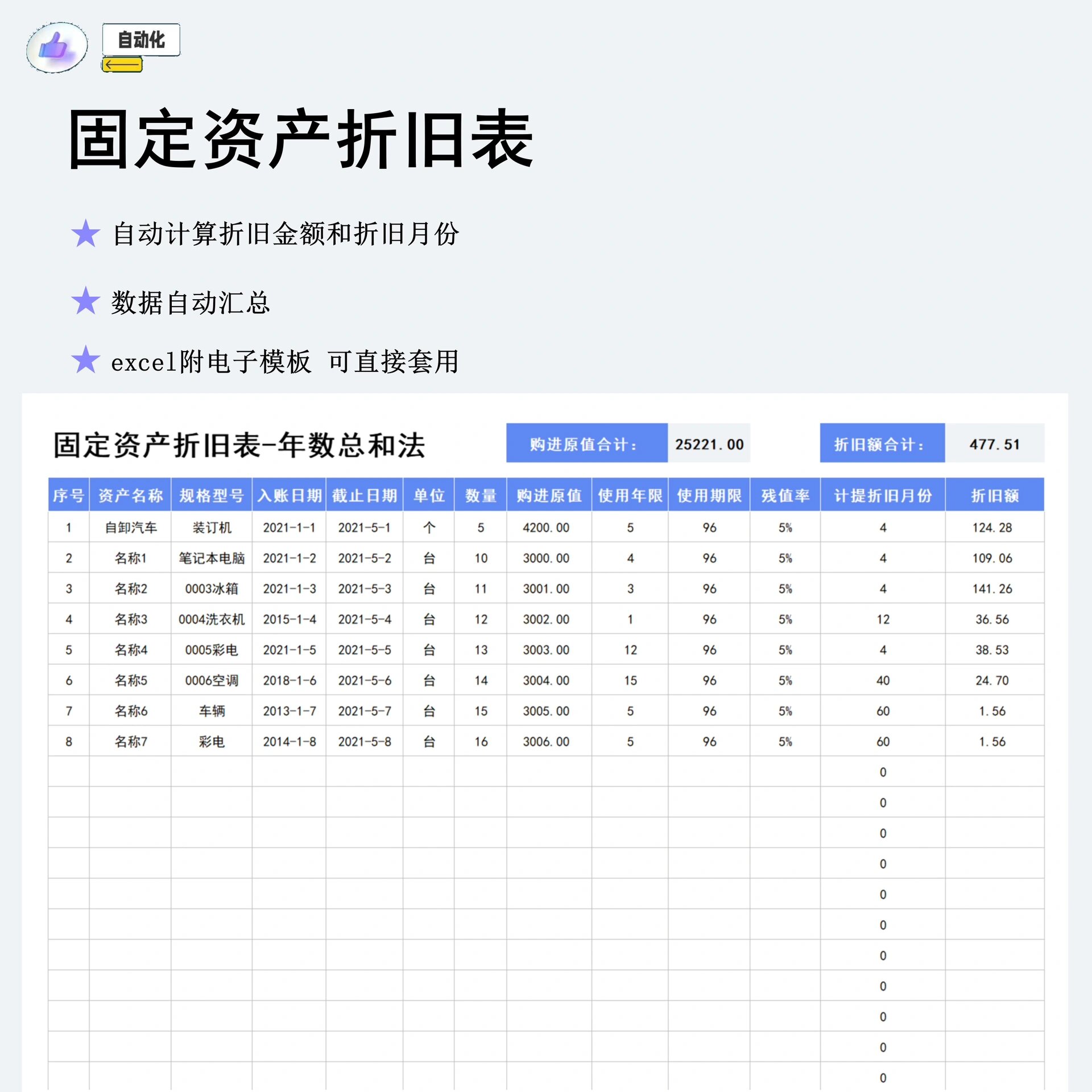Select the 笔记本电脑 model cell
The height and width of the screenshot is (1092, 1092).
212,558
